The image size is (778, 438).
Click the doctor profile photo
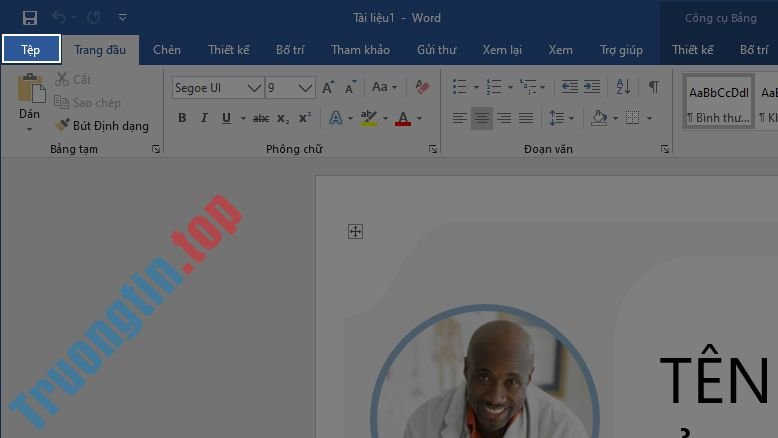click(x=485, y=373)
